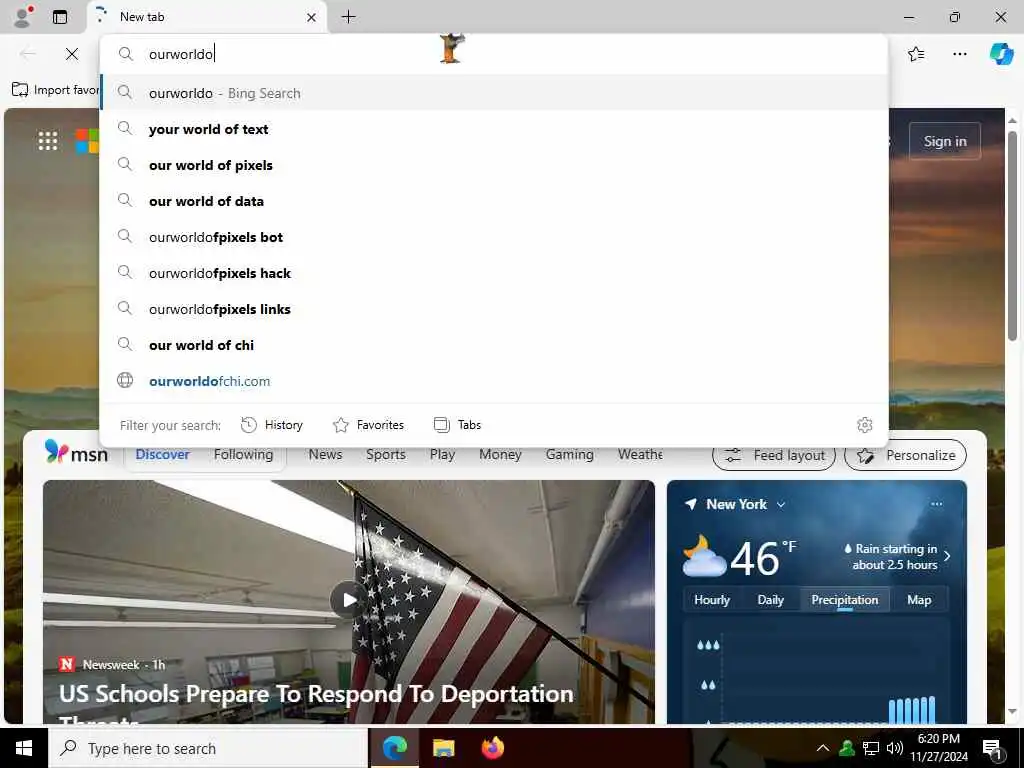Open the Favorites star toolbar icon
The height and width of the screenshot is (768, 1024).
(x=916, y=54)
